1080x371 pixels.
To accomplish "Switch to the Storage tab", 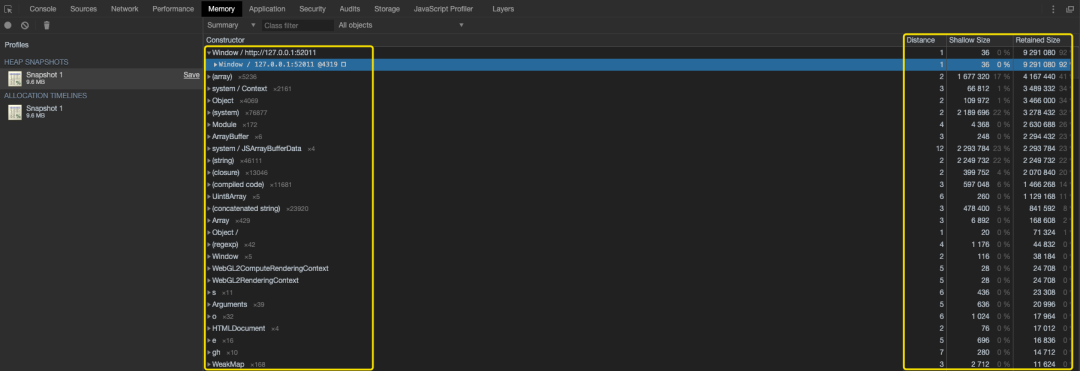I will click(387, 9).
